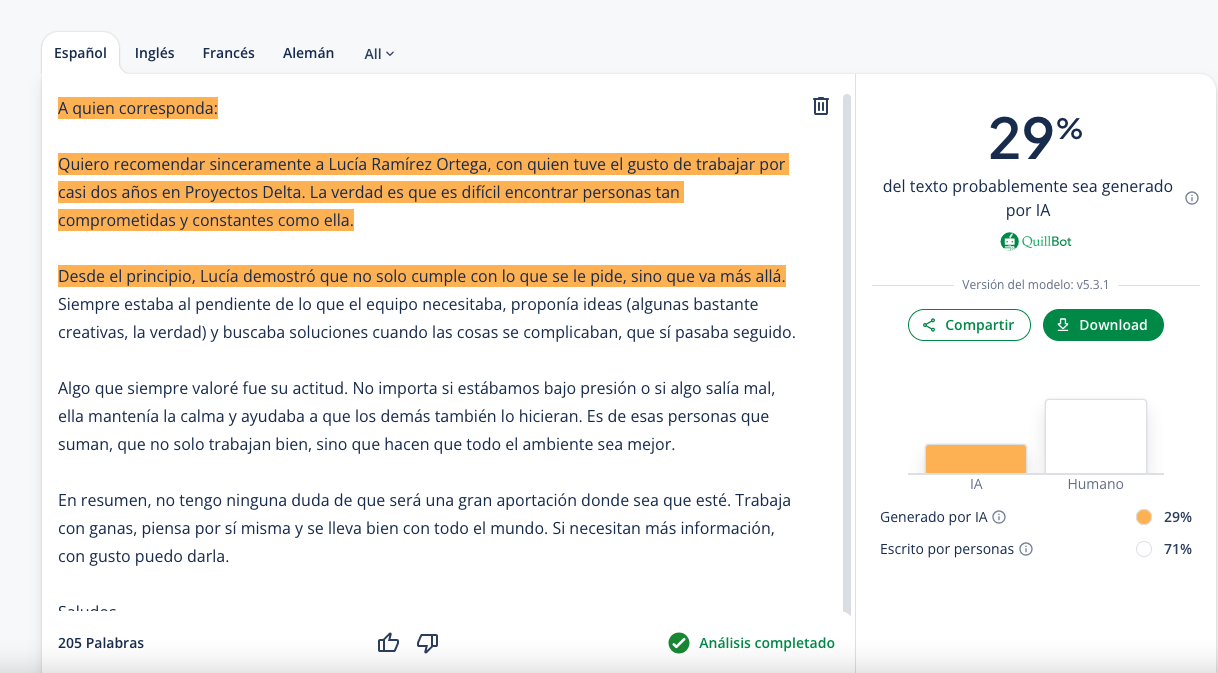
Task: Click info icon beside probability text
Action: [x=1191, y=198]
